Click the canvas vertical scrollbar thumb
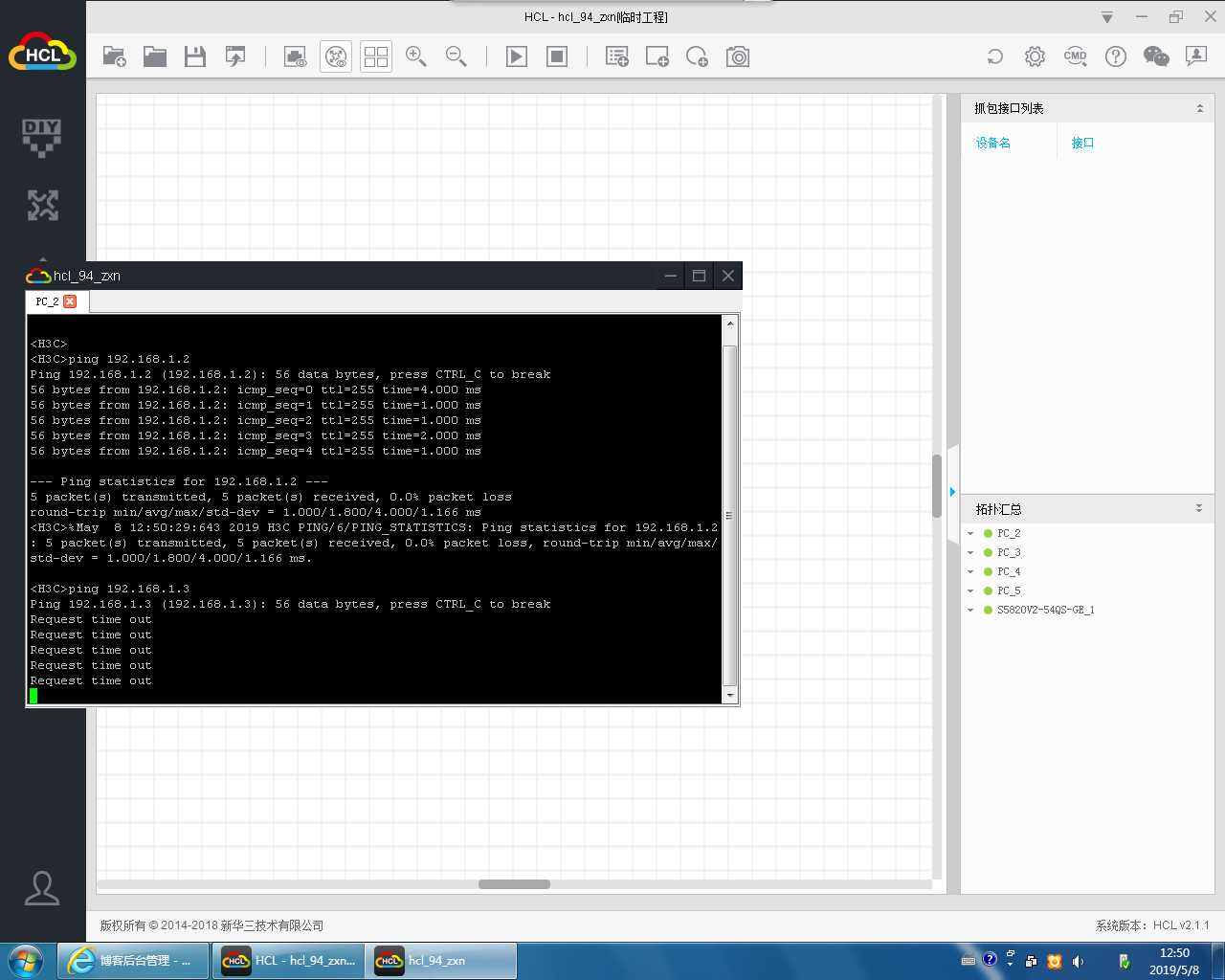 click(x=937, y=486)
